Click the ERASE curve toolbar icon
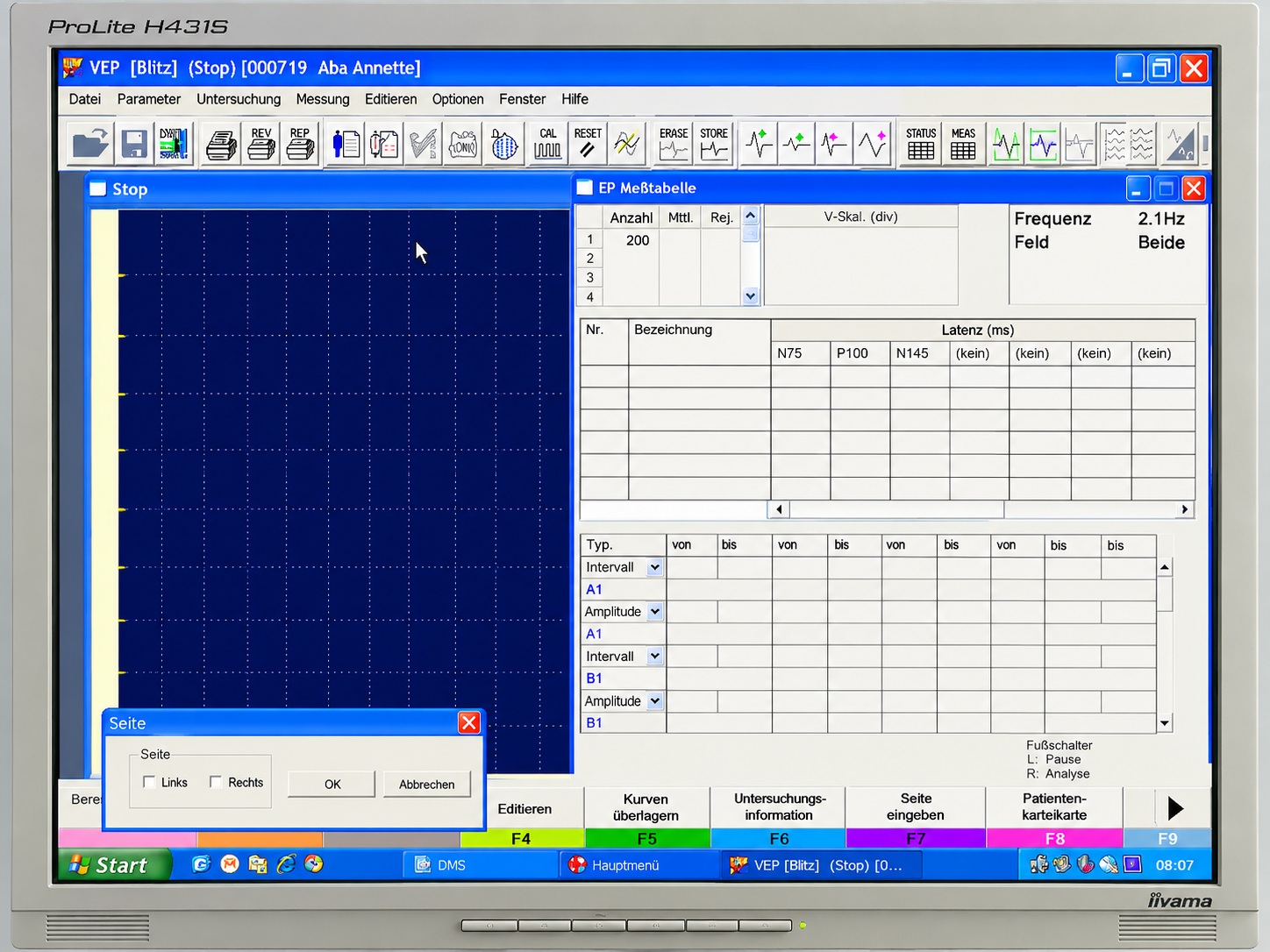The image size is (1270, 952). point(674,143)
